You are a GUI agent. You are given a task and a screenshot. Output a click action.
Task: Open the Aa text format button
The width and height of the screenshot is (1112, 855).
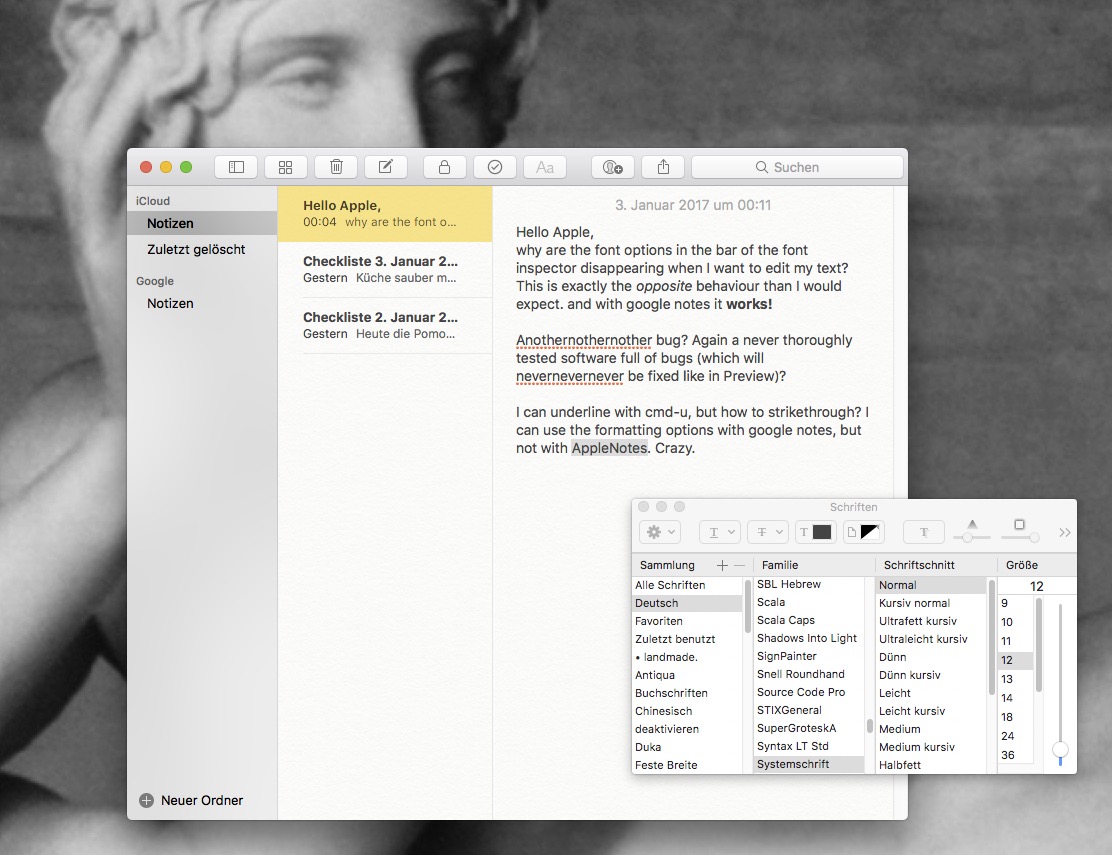[x=545, y=167]
